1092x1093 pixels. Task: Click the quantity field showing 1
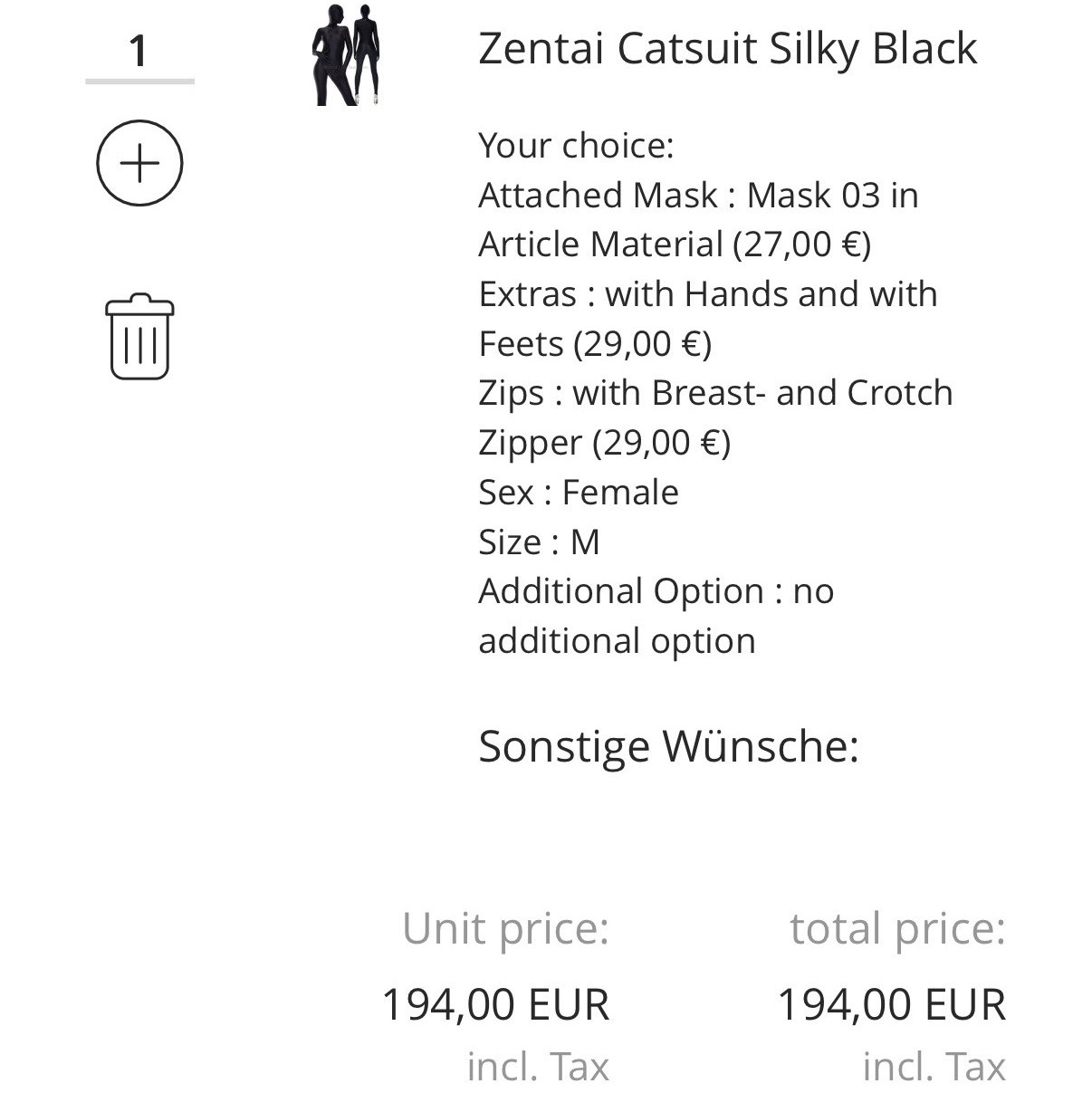[139, 51]
